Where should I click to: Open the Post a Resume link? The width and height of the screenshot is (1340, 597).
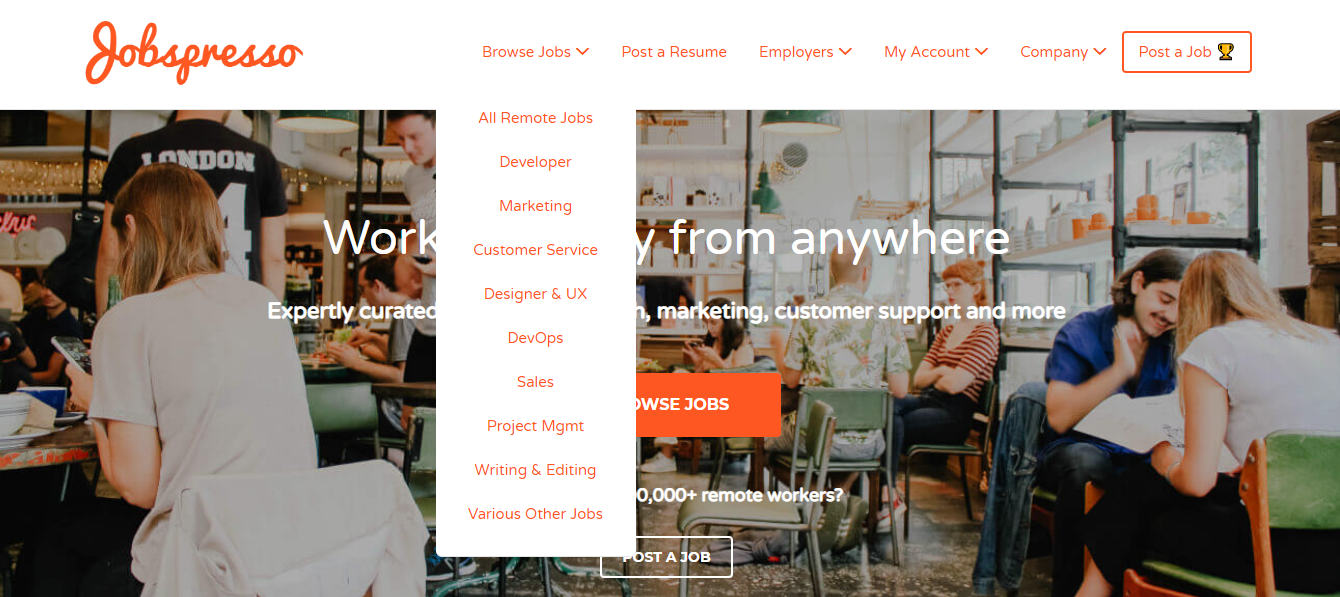click(674, 52)
